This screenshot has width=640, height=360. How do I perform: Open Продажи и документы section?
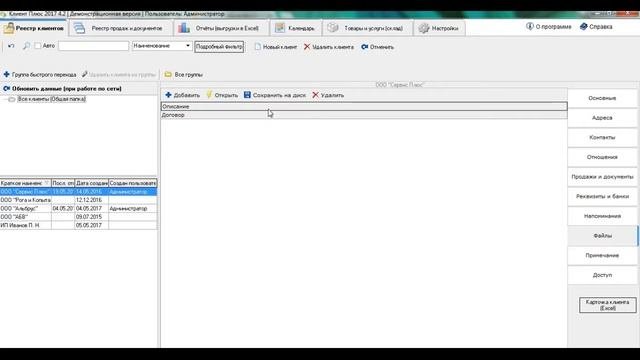(602, 177)
